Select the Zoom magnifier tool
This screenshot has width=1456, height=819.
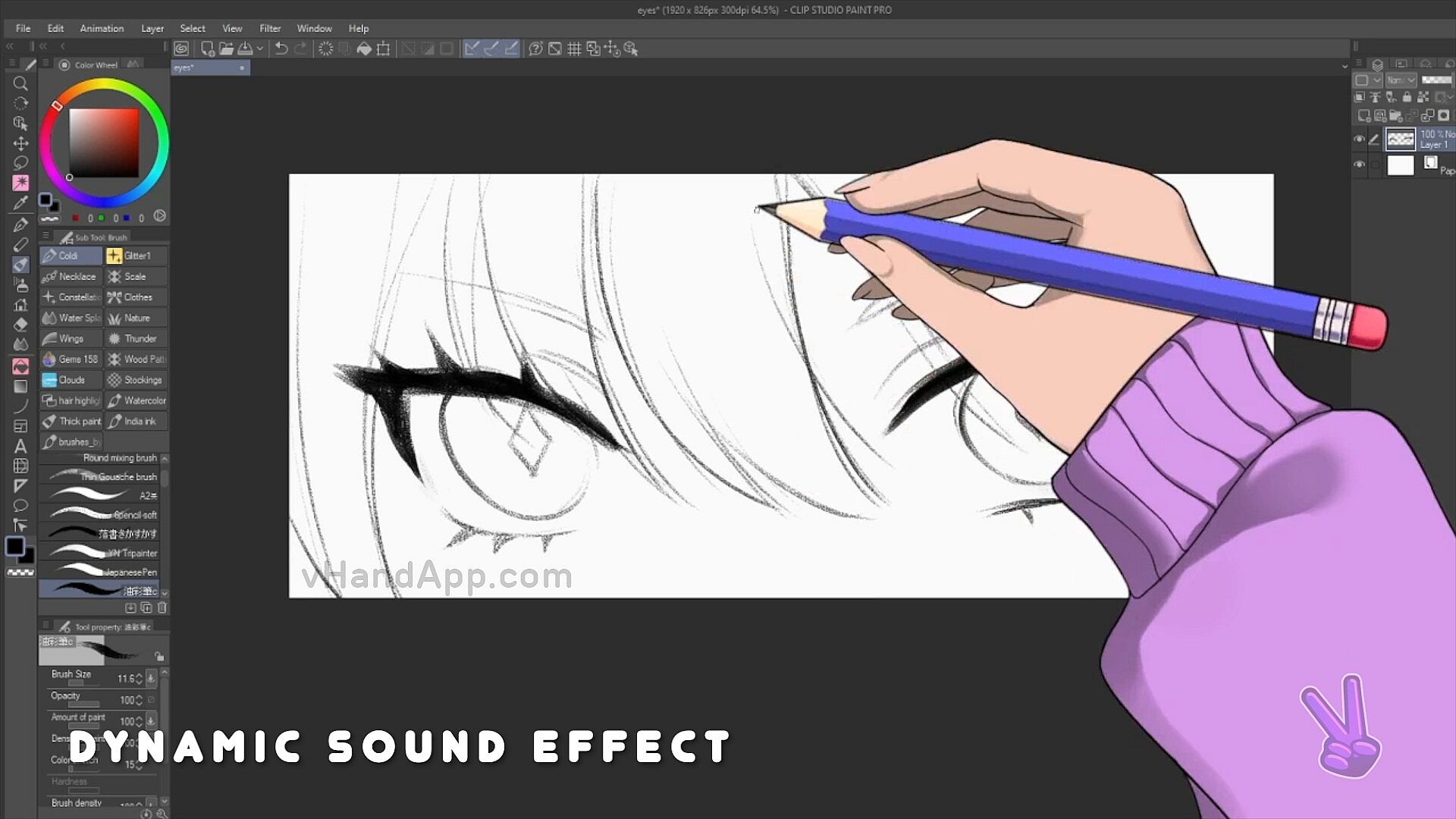(20, 83)
